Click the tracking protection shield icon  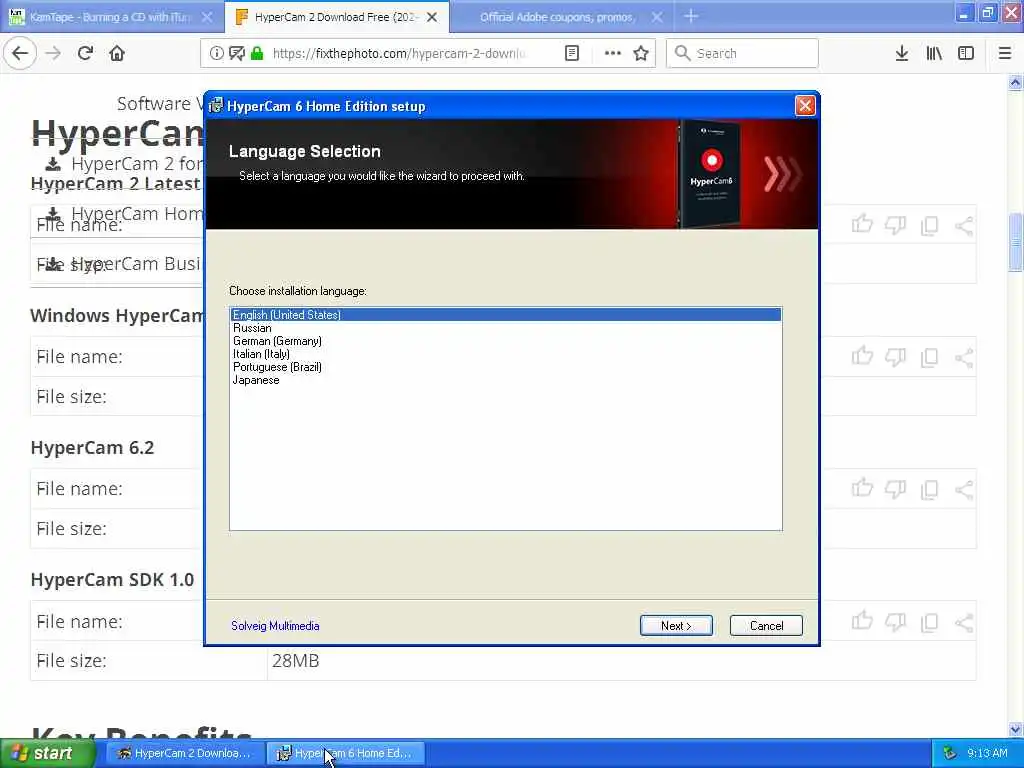pyautogui.click(x=236, y=54)
